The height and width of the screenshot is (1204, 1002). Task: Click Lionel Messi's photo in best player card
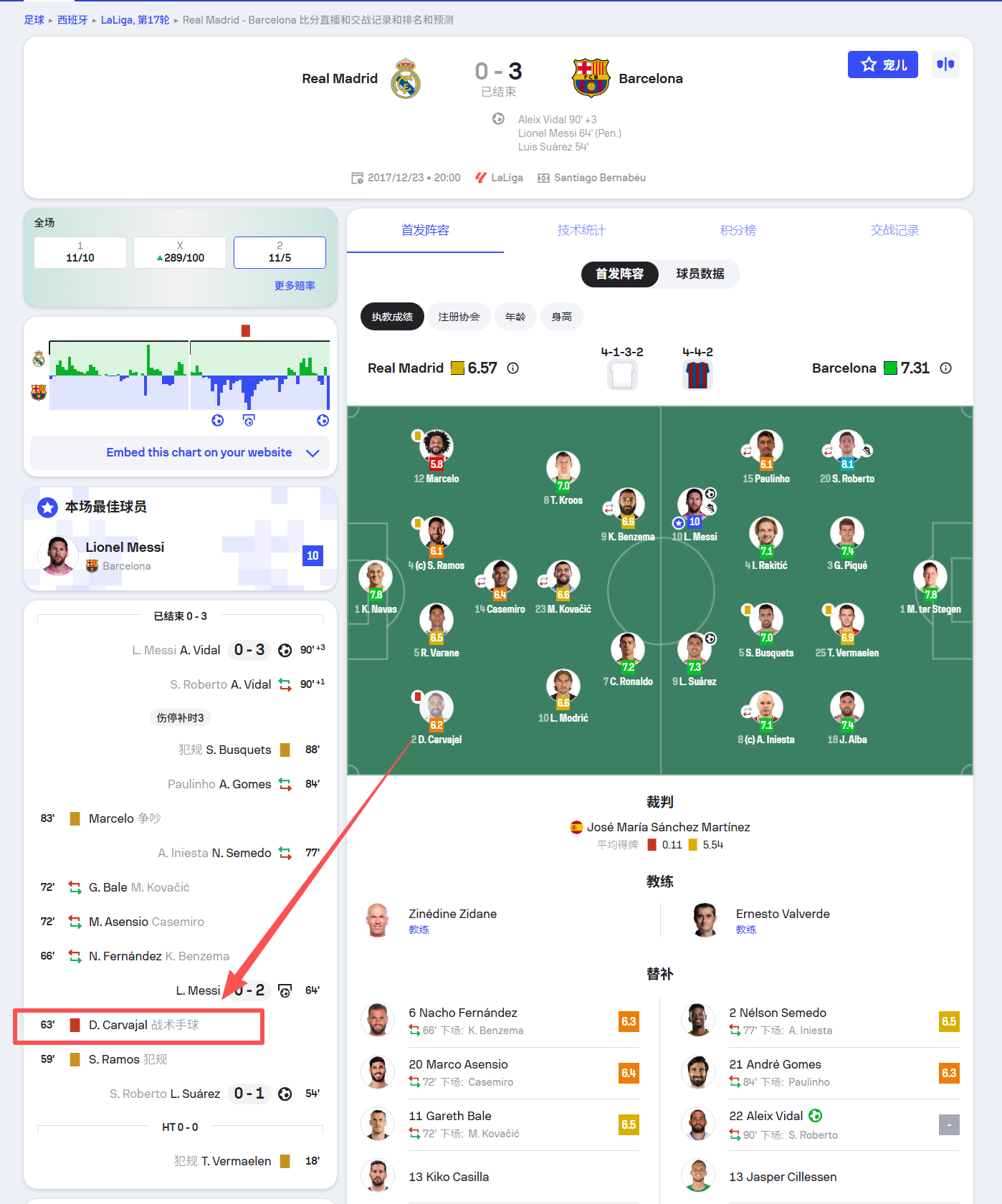coord(57,556)
